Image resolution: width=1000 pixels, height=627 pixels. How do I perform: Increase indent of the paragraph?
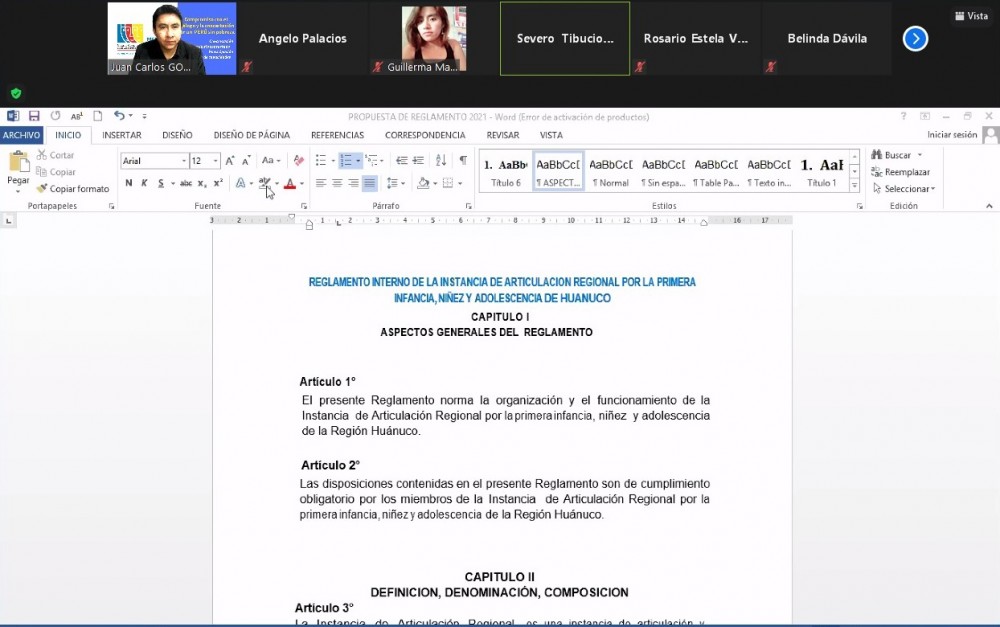[x=417, y=160]
